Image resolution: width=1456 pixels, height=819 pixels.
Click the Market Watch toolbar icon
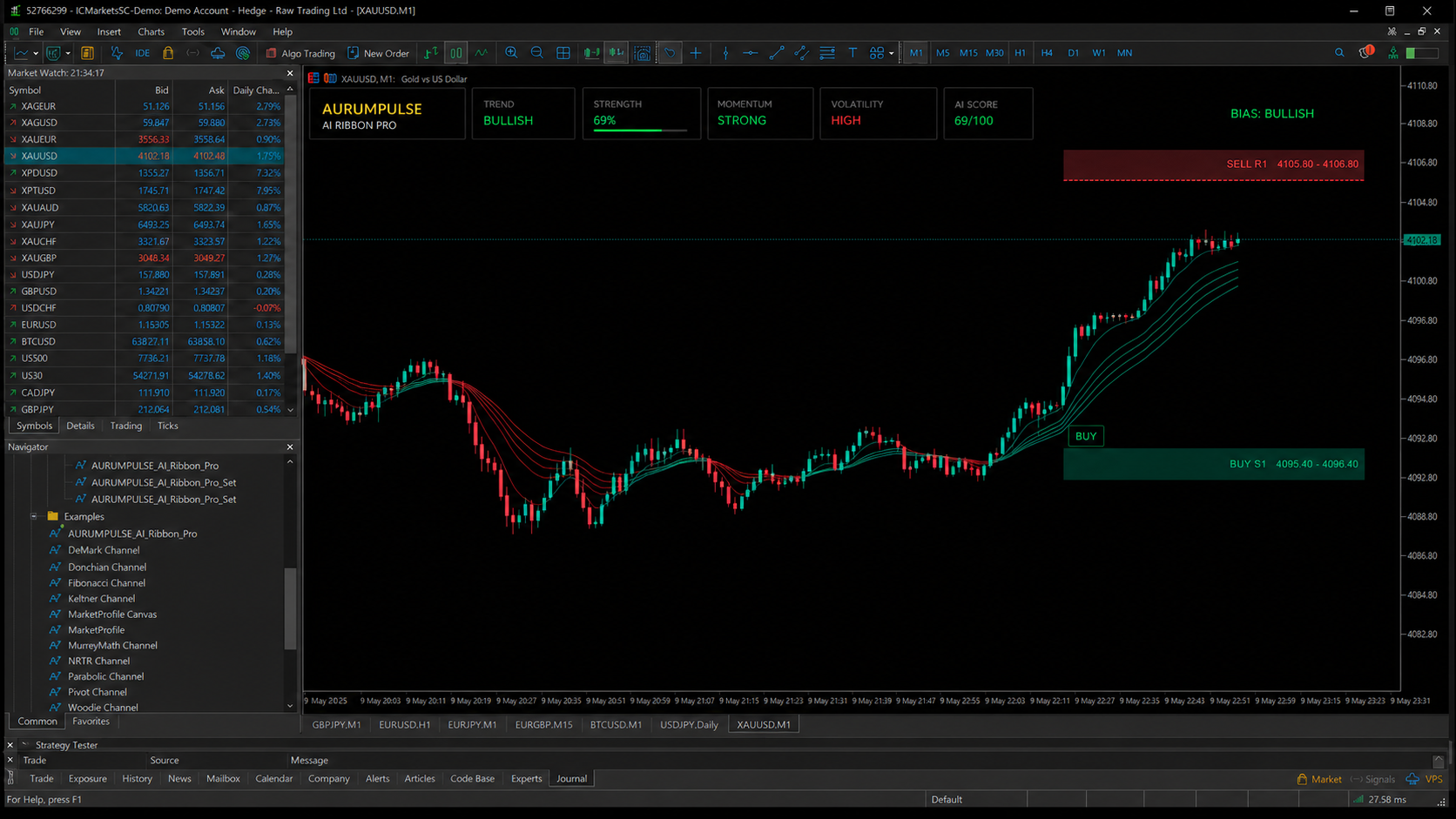[x=88, y=53]
